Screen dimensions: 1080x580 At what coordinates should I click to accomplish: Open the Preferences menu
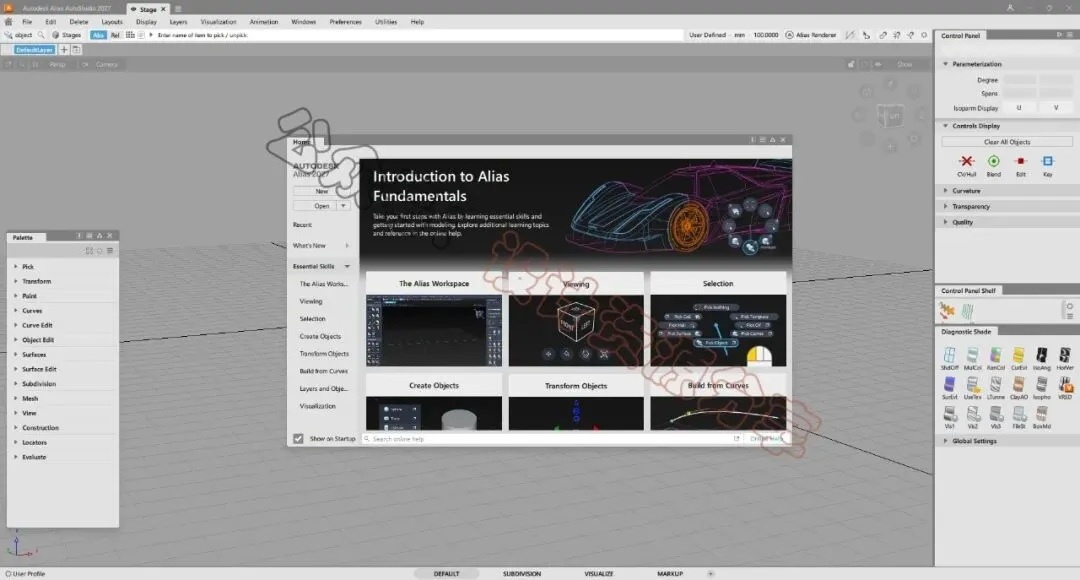click(x=346, y=22)
